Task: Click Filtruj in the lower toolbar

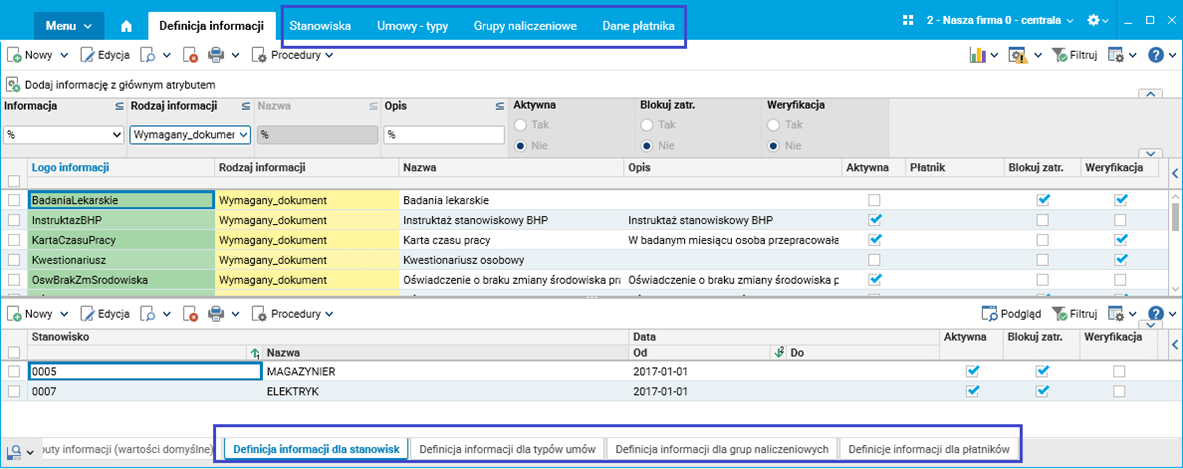Action: click(1073, 313)
